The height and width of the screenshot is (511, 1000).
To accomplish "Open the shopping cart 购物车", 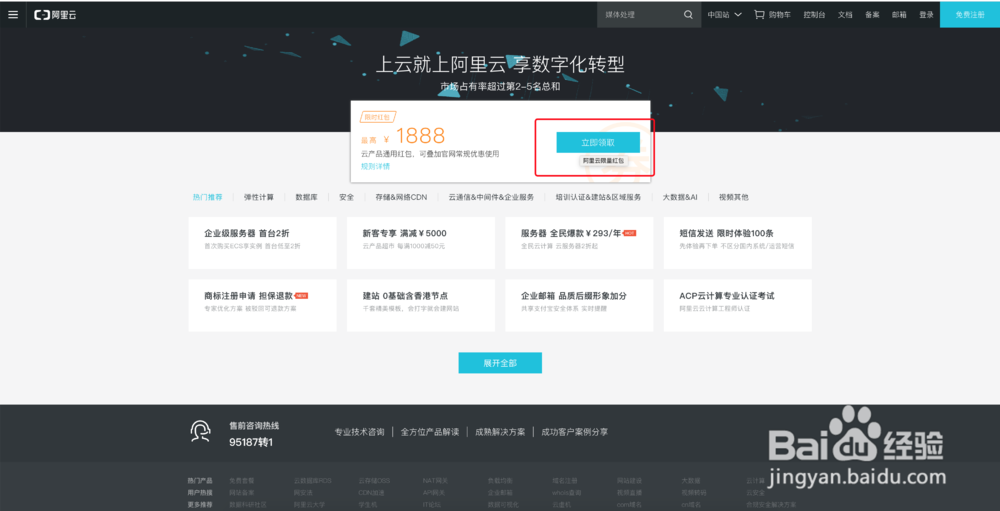I will pos(773,15).
